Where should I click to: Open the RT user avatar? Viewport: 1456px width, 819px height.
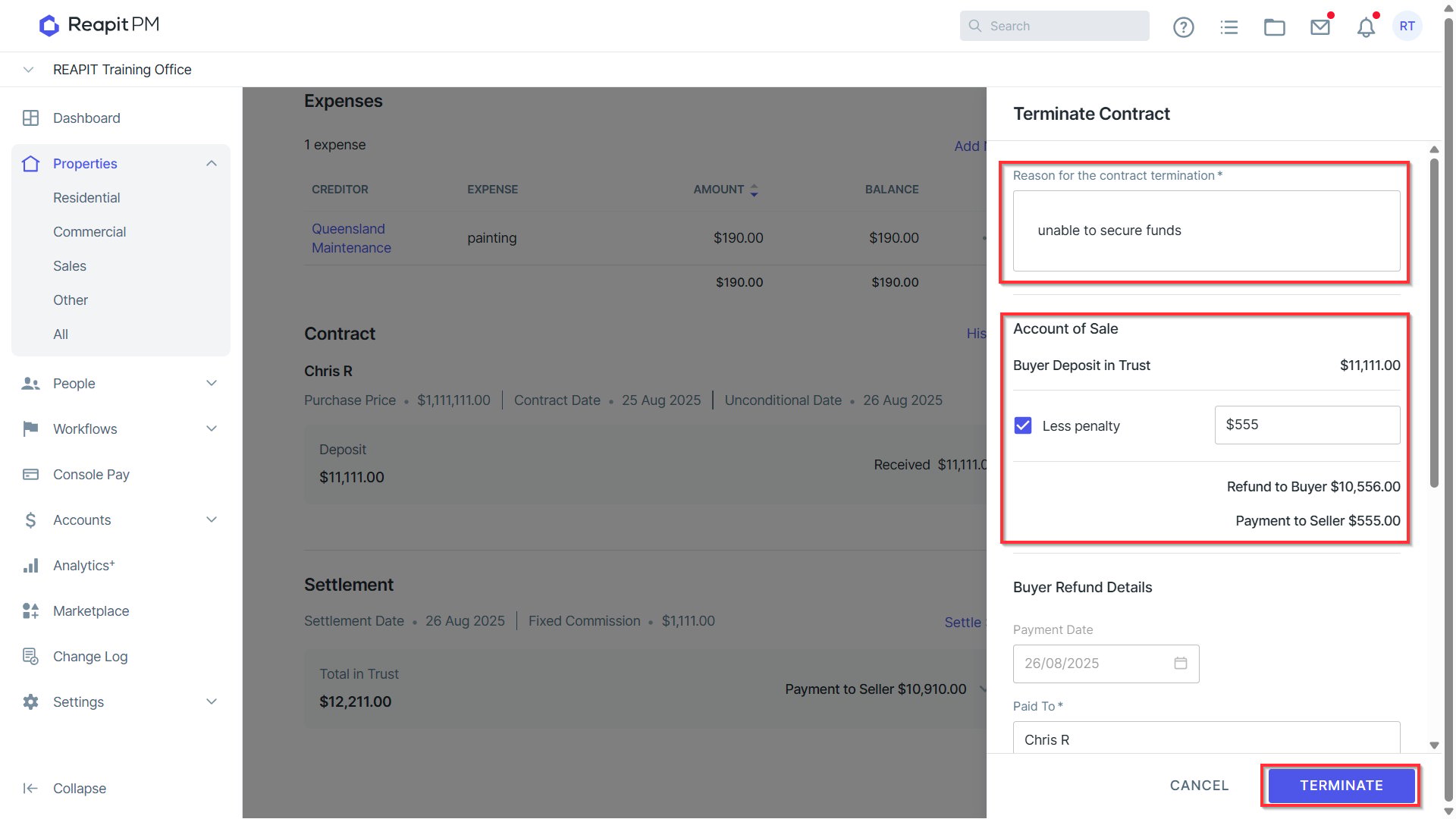(1407, 27)
